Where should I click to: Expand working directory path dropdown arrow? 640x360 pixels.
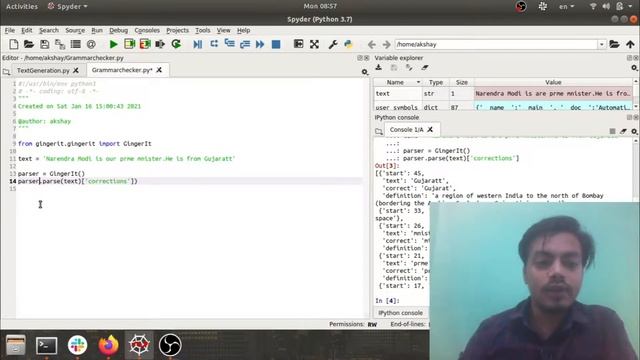602,44
